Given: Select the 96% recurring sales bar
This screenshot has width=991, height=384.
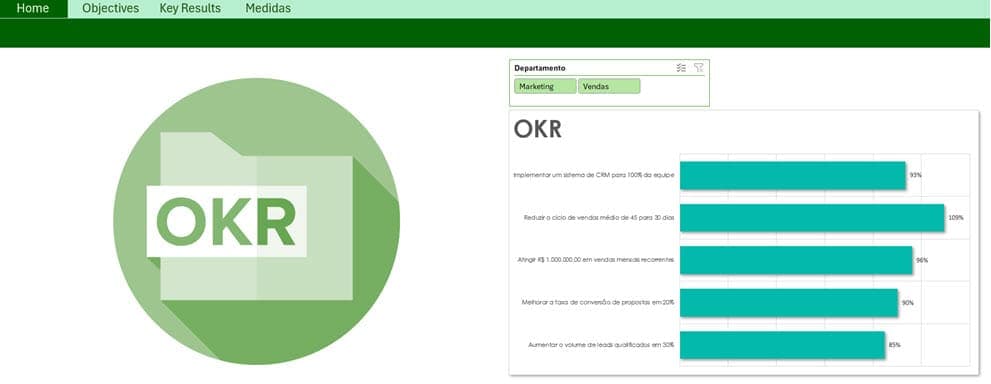Looking at the screenshot, I should click(x=796, y=260).
